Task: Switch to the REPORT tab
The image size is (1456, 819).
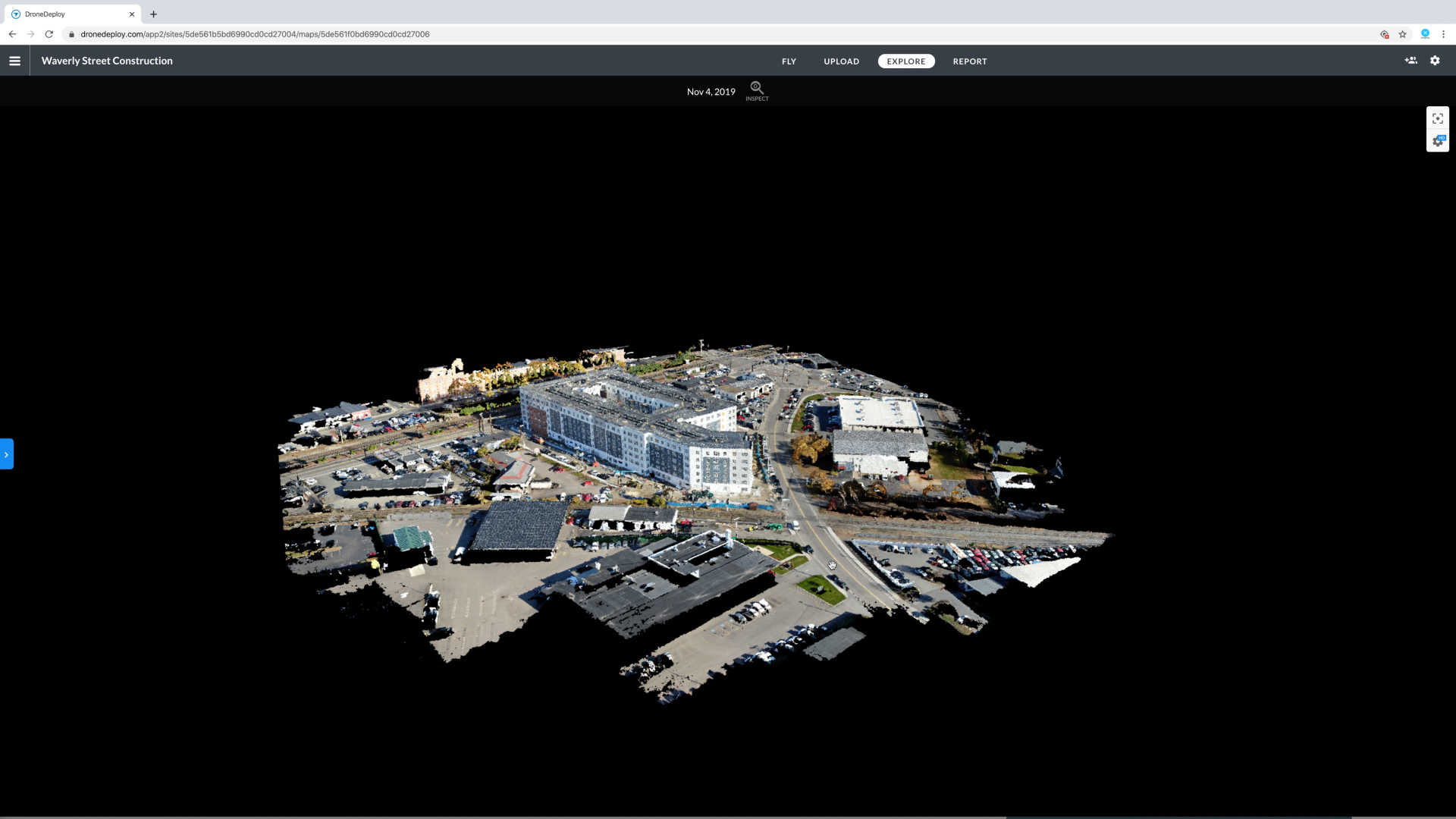Action: tap(970, 61)
